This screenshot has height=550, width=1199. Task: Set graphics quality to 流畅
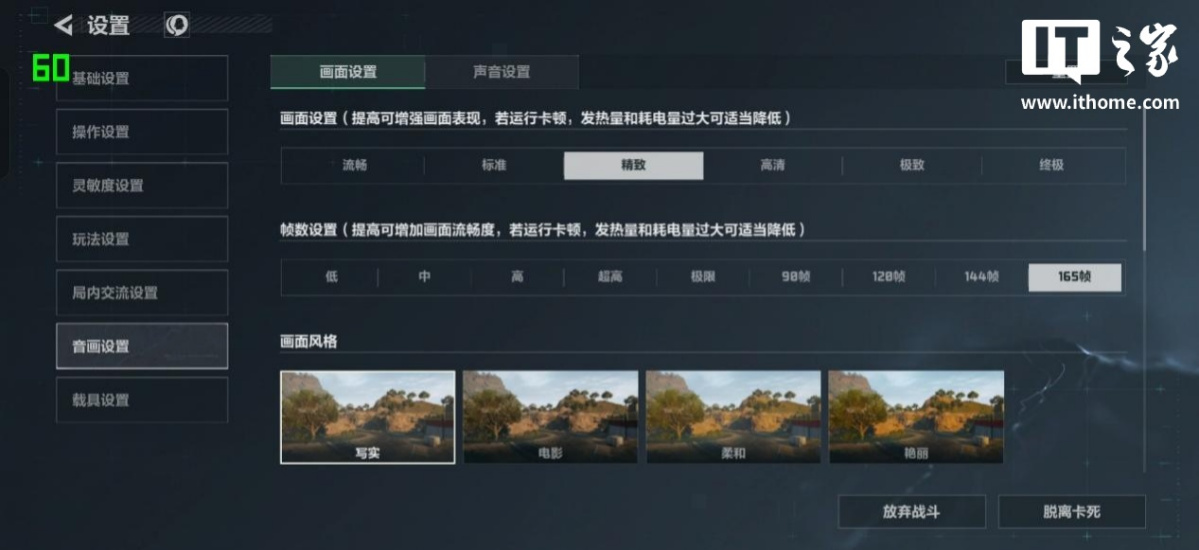point(354,165)
